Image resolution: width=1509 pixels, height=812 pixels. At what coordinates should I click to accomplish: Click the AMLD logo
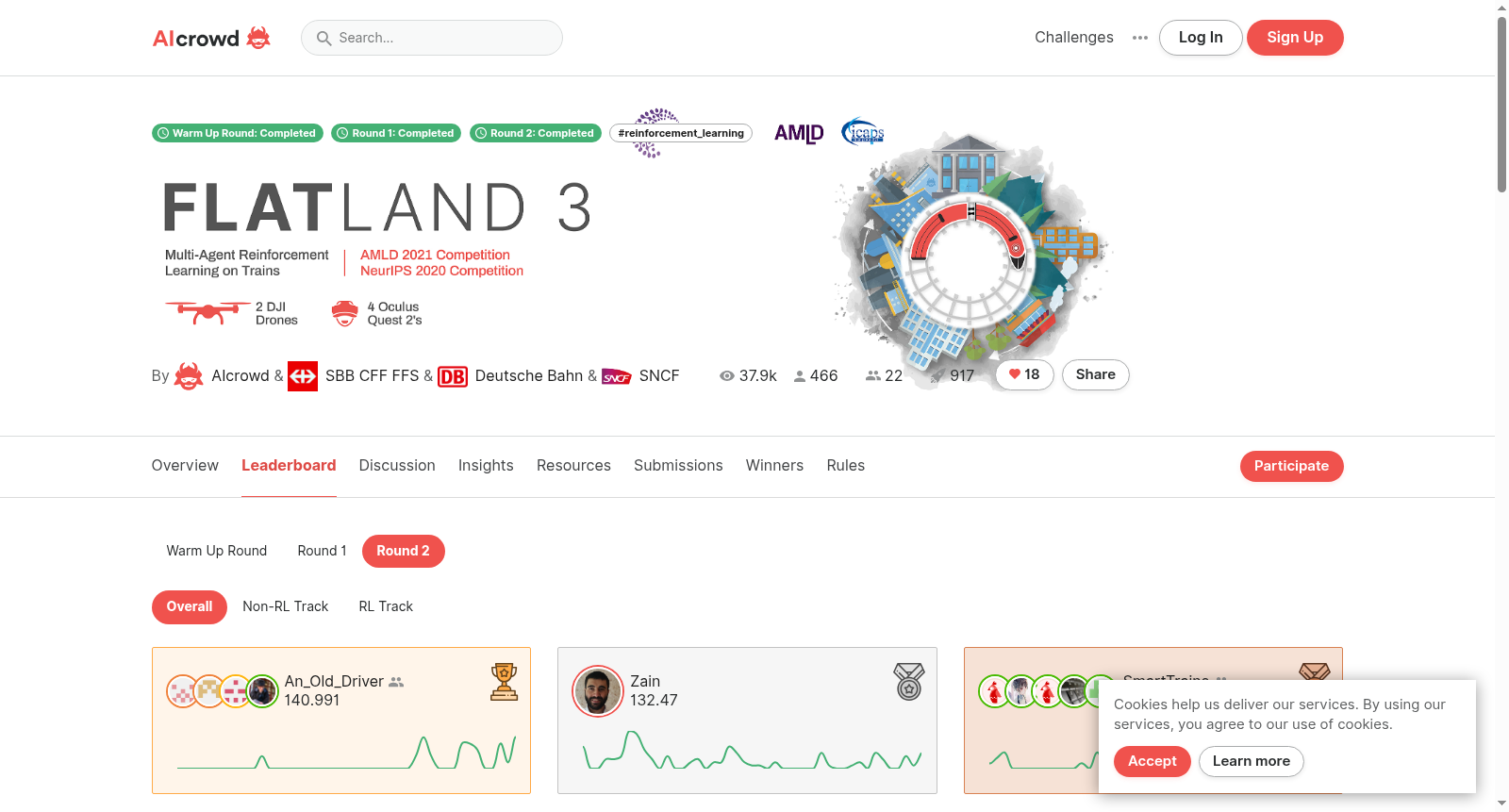tap(799, 133)
